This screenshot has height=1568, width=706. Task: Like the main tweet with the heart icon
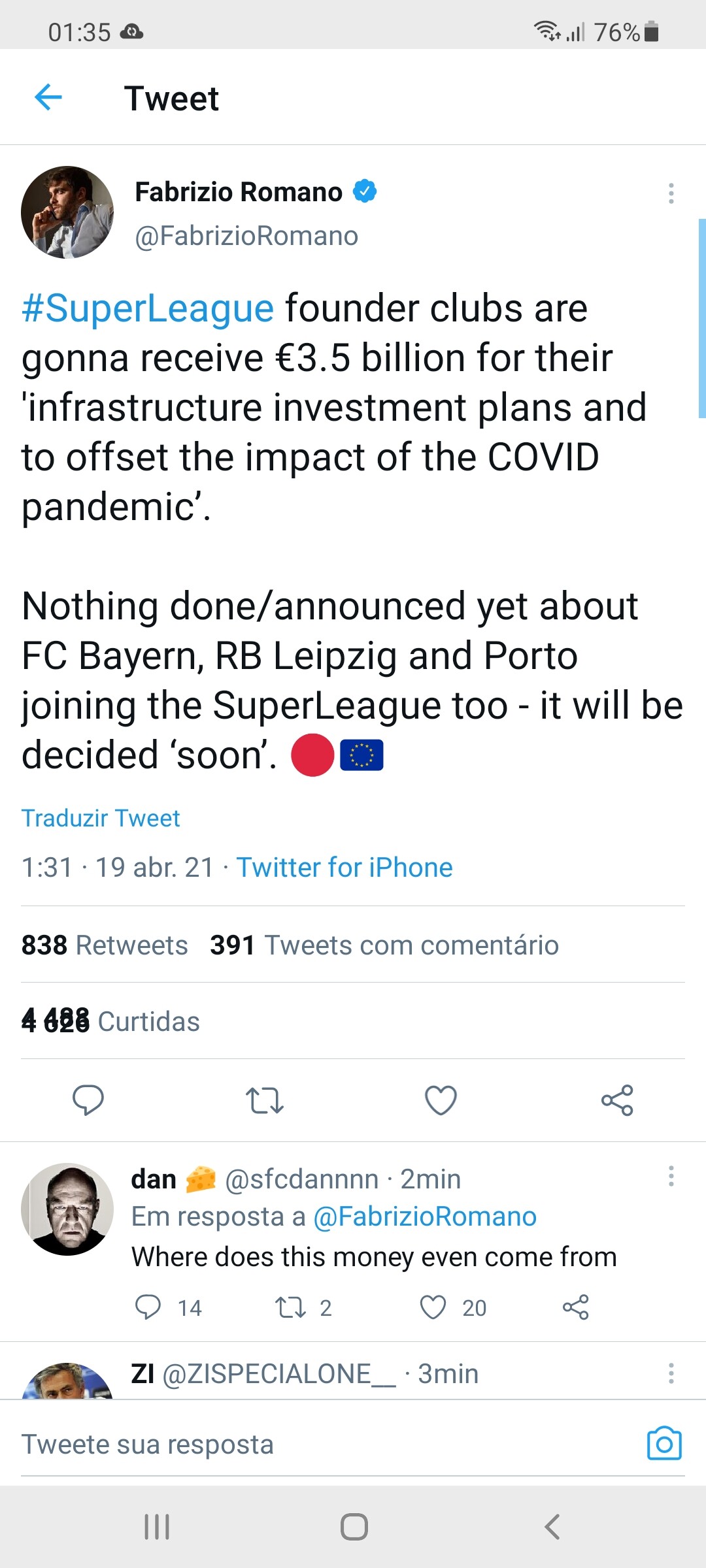(x=441, y=1100)
